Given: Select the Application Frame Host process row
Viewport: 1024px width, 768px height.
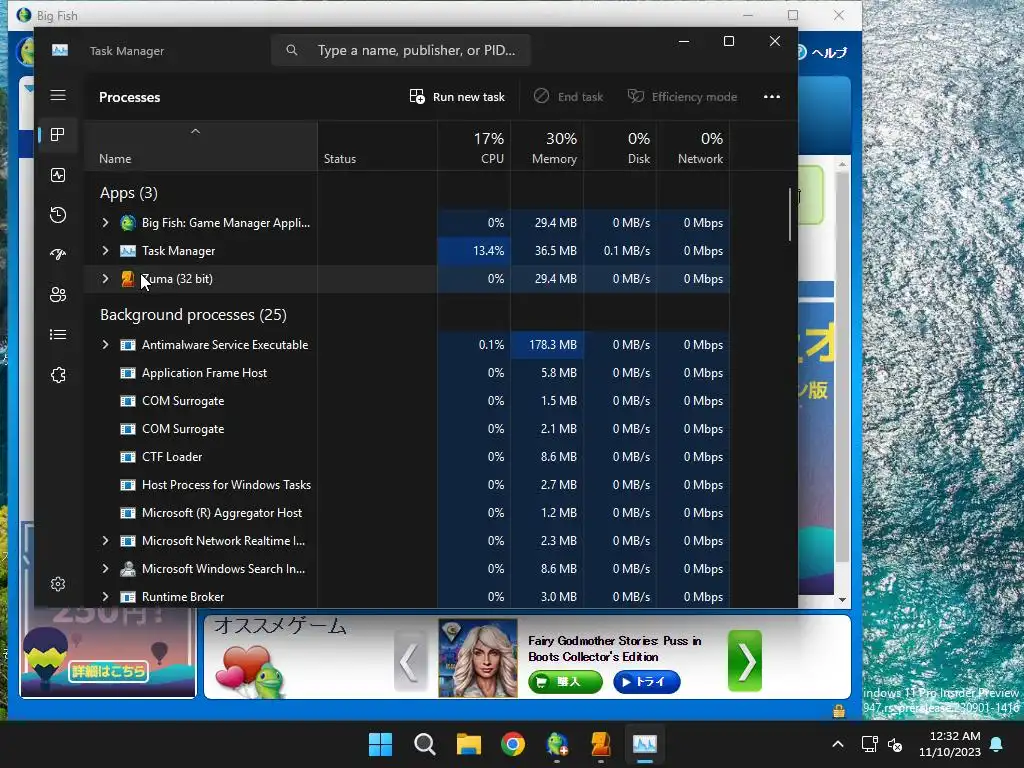Looking at the screenshot, I should 406,373.
